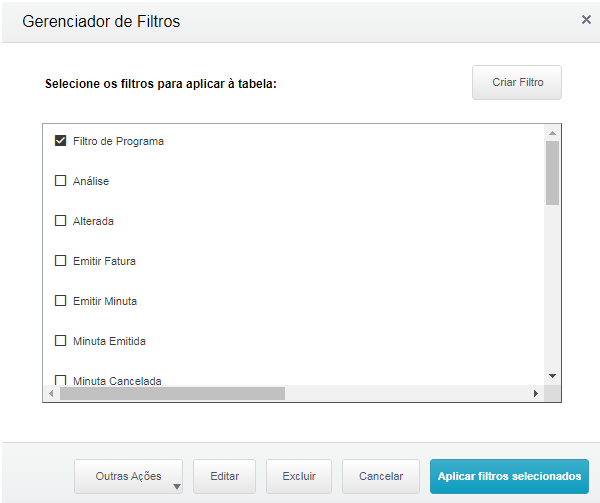The width and height of the screenshot is (600, 503).
Task: Select the Emitir Minuta checkbox
Action: tap(60, 301)
